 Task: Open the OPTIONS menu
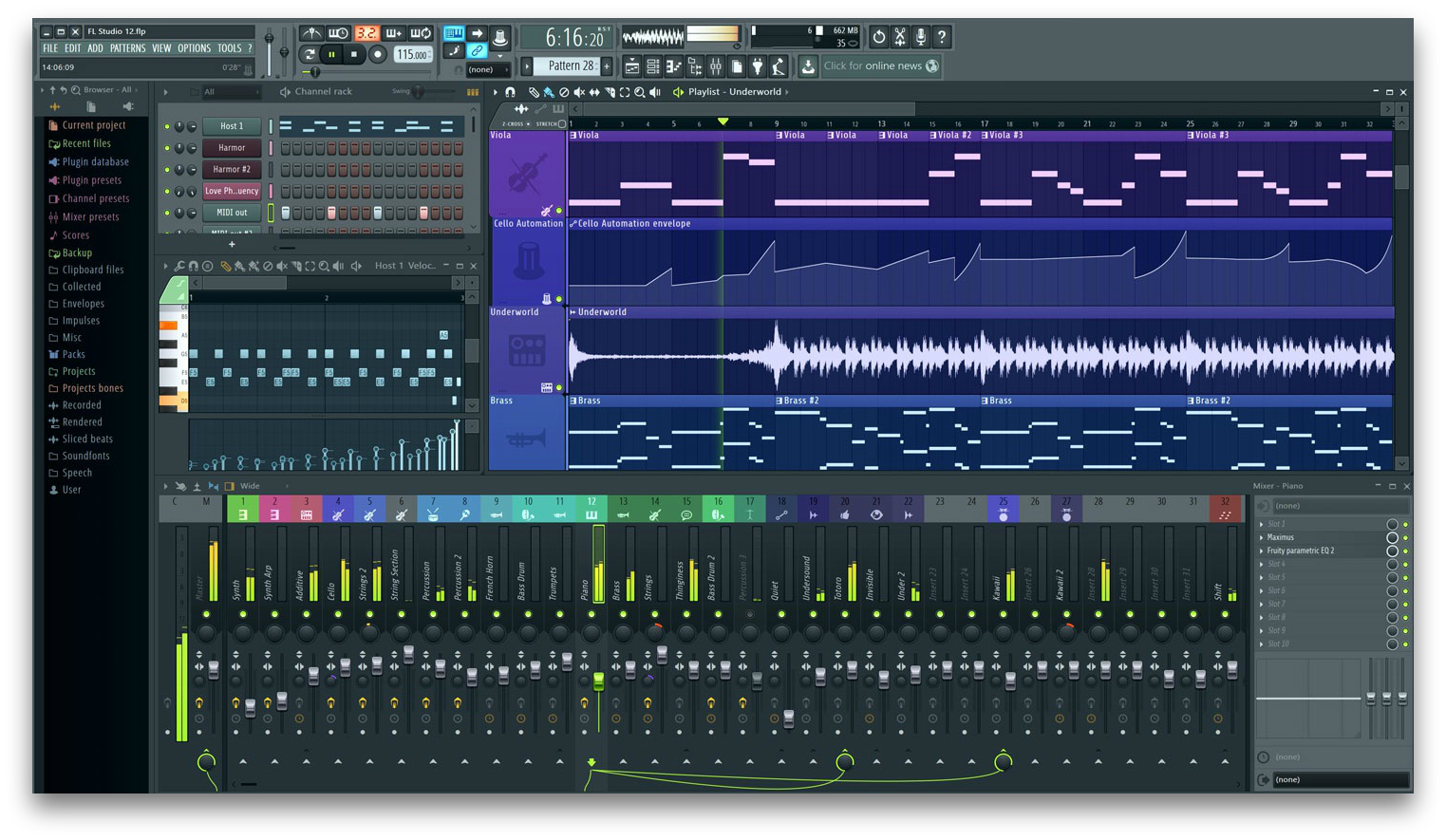coord(195,48)
